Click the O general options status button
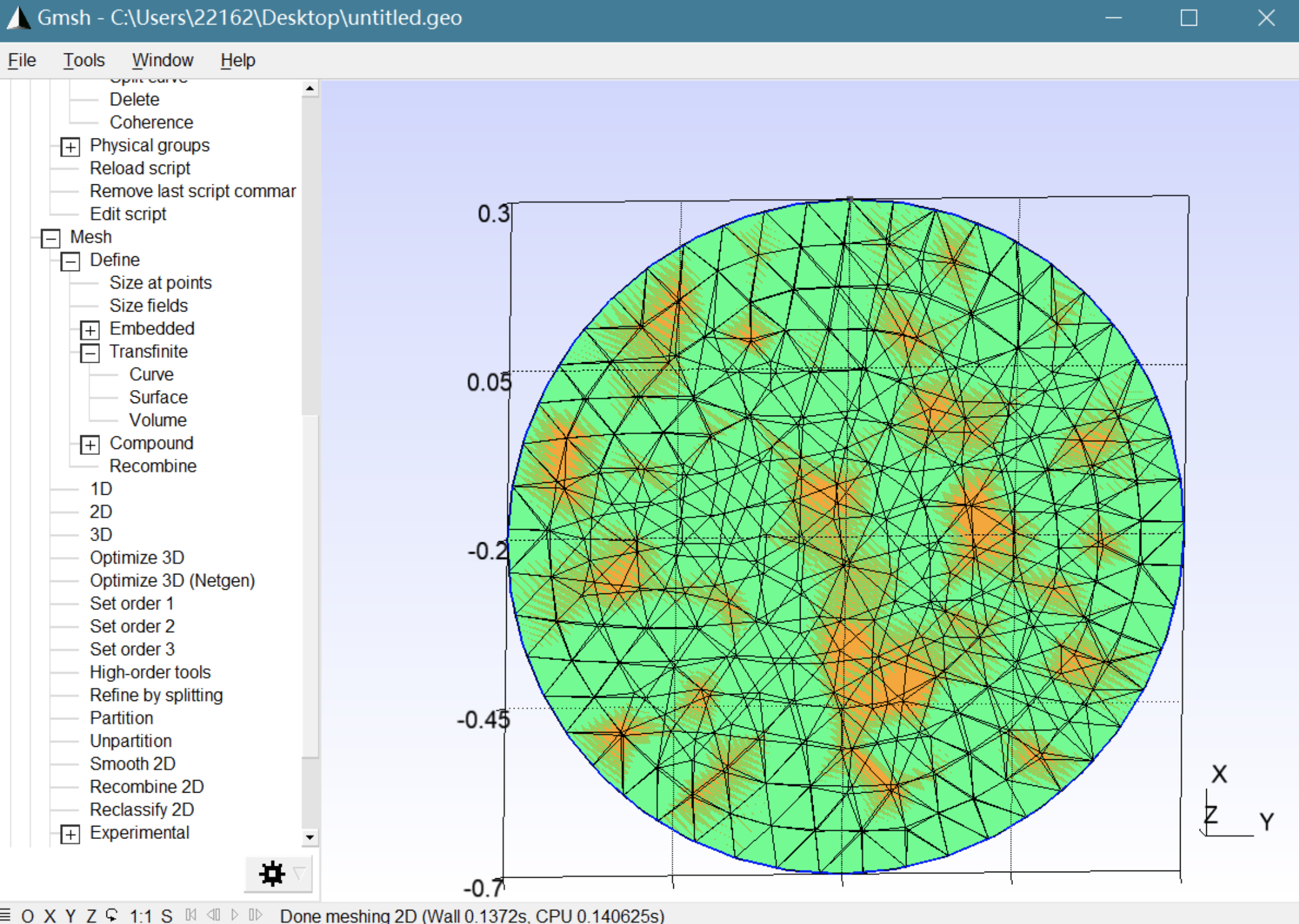Image resolution: width=1299 pixels, height=924 pixels. click(27, 915)
